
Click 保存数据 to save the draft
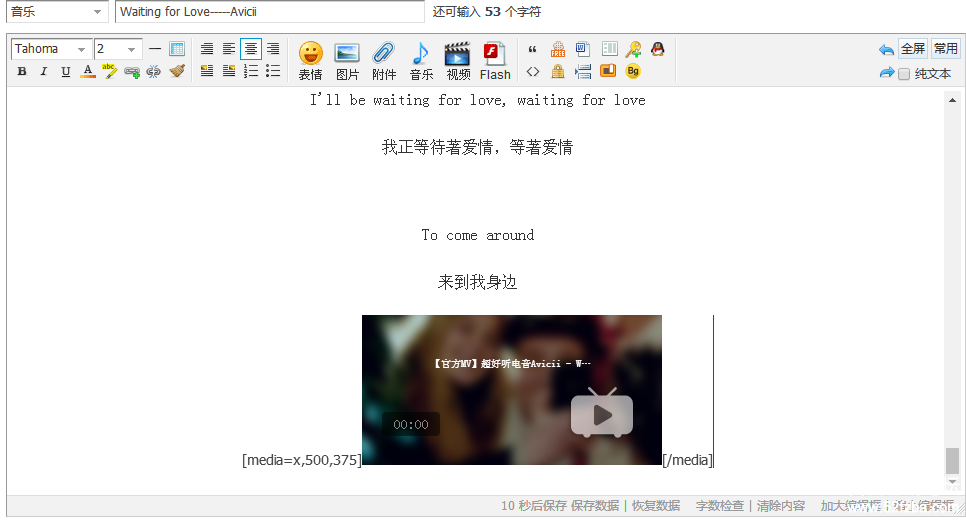click(595, 506)
